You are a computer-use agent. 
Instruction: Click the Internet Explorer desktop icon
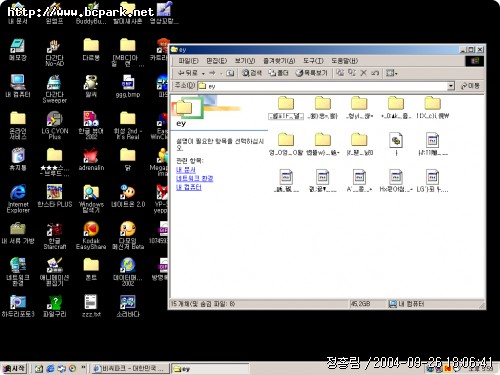point(18,198)
